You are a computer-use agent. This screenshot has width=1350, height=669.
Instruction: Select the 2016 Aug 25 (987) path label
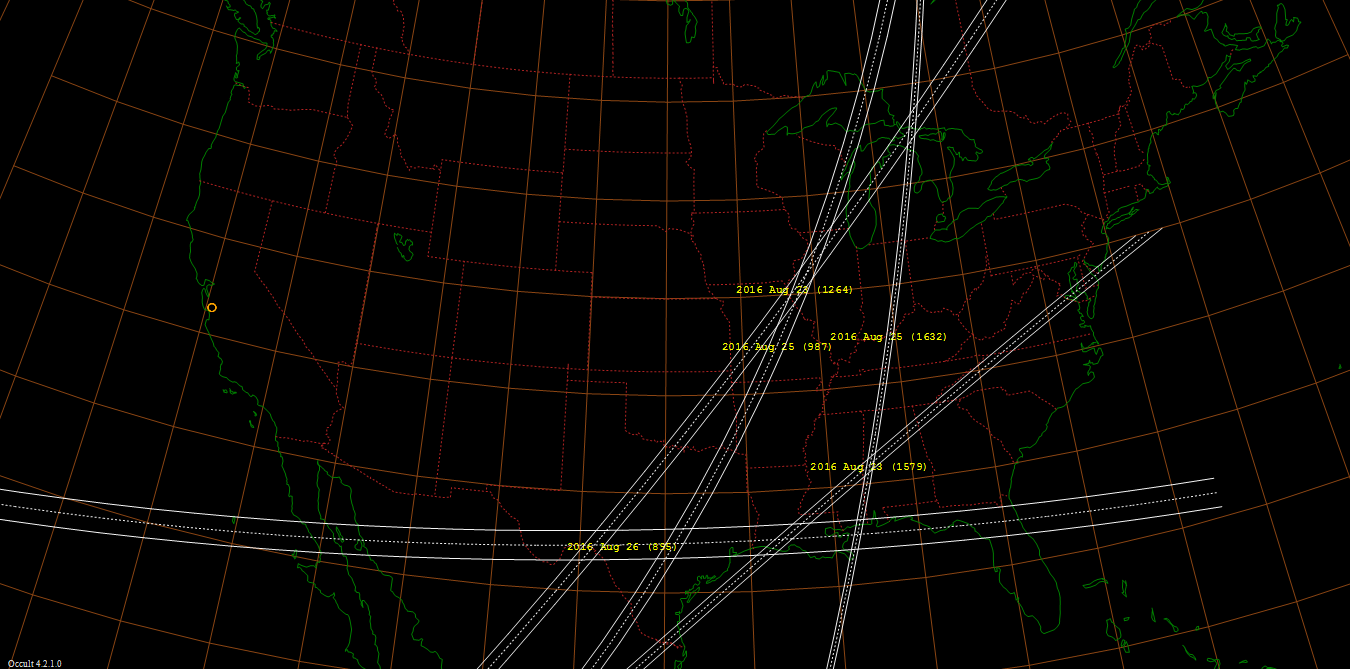777,347
